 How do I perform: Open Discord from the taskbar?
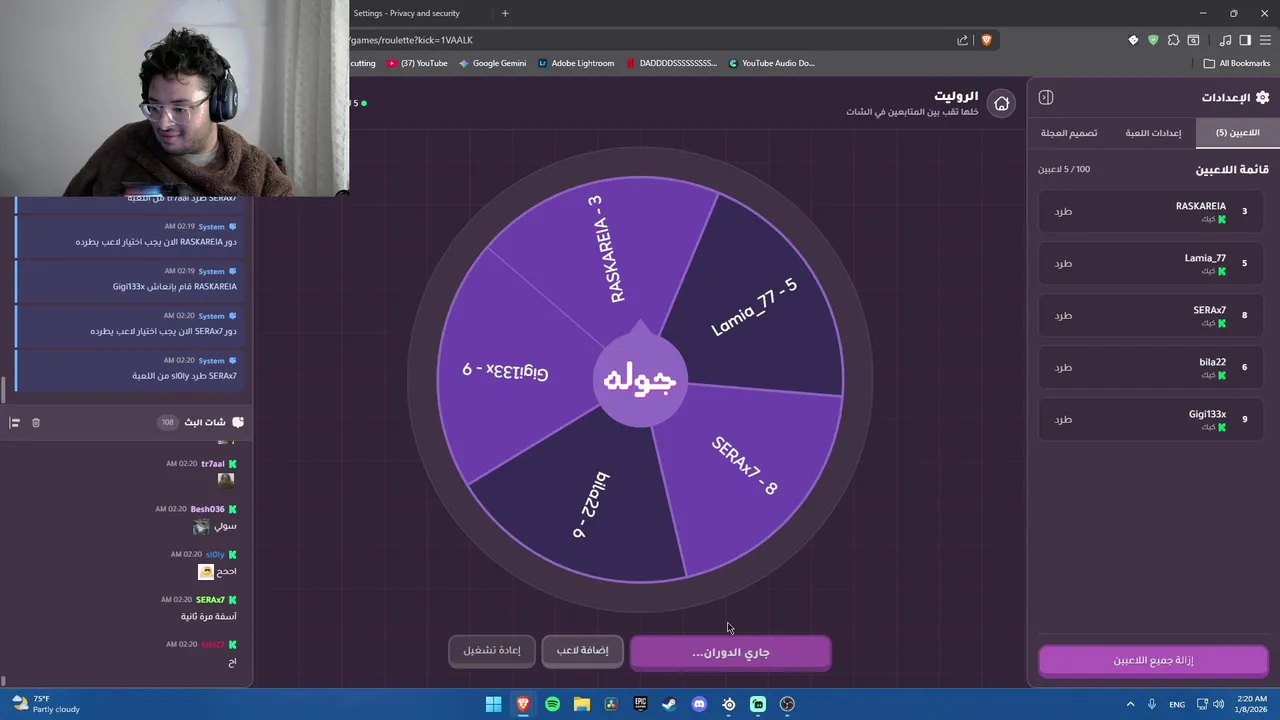click(699, 704)
